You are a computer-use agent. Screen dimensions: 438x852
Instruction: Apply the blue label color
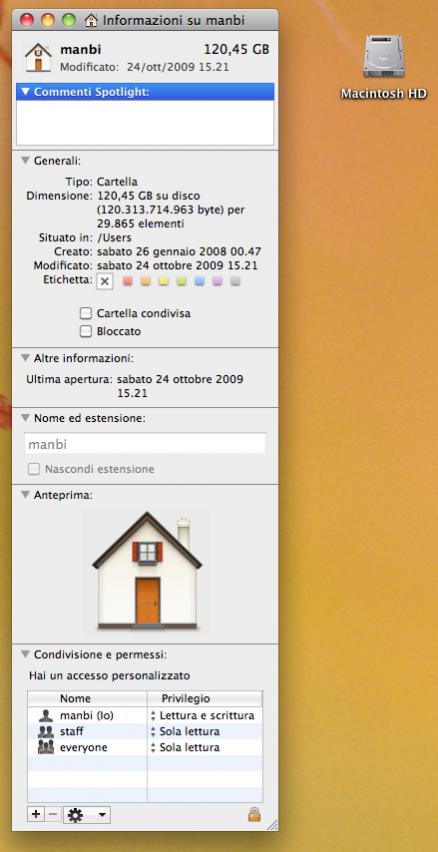click(x=200, y=281)
